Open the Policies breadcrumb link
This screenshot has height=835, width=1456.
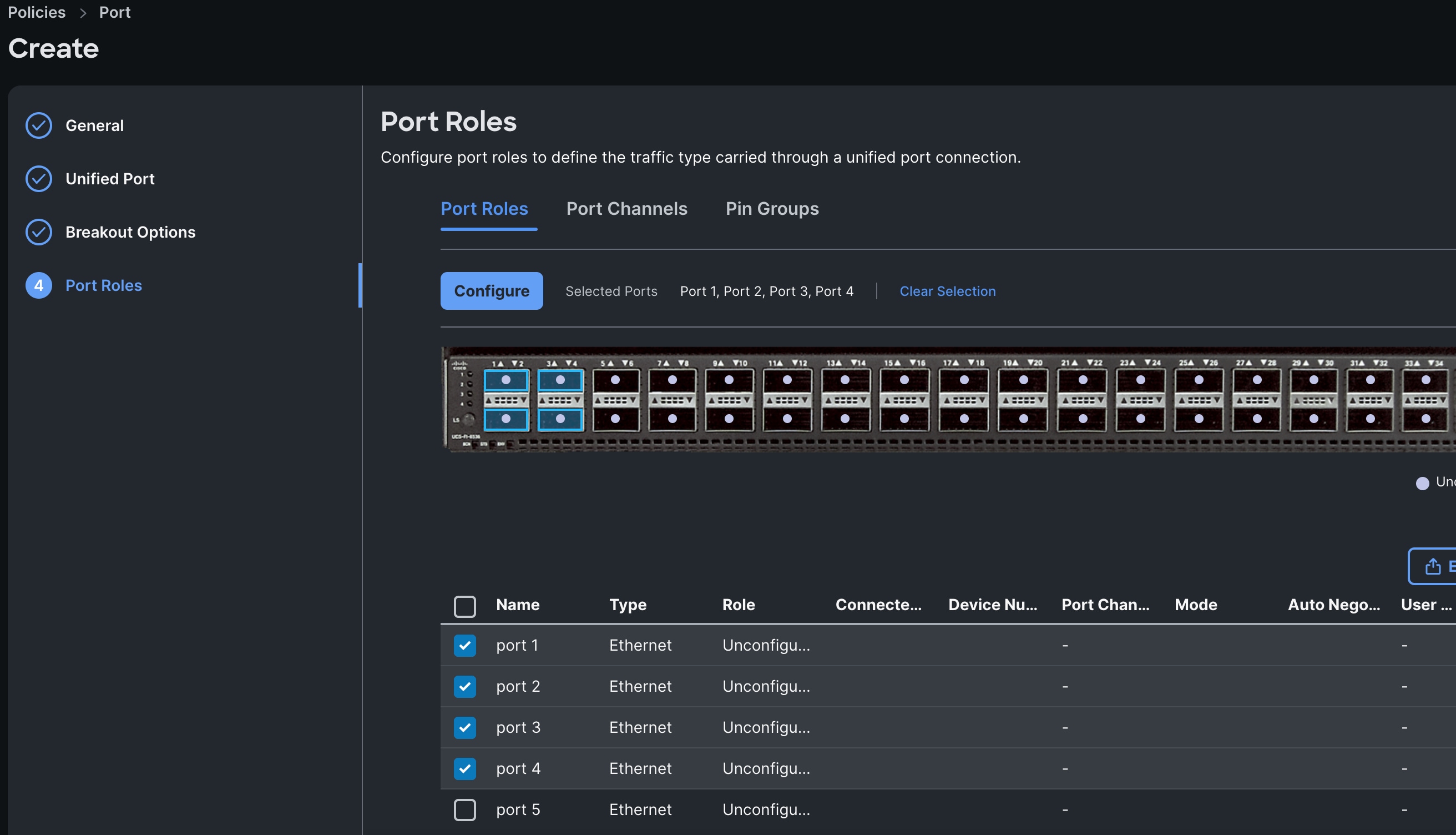37,12
